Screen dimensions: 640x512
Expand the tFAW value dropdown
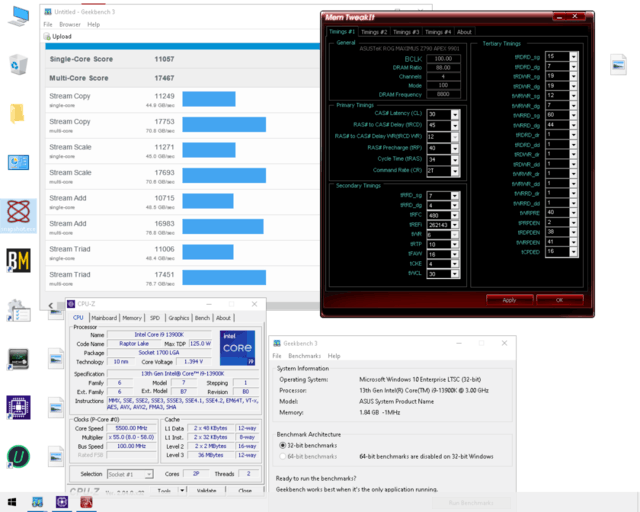454,254
